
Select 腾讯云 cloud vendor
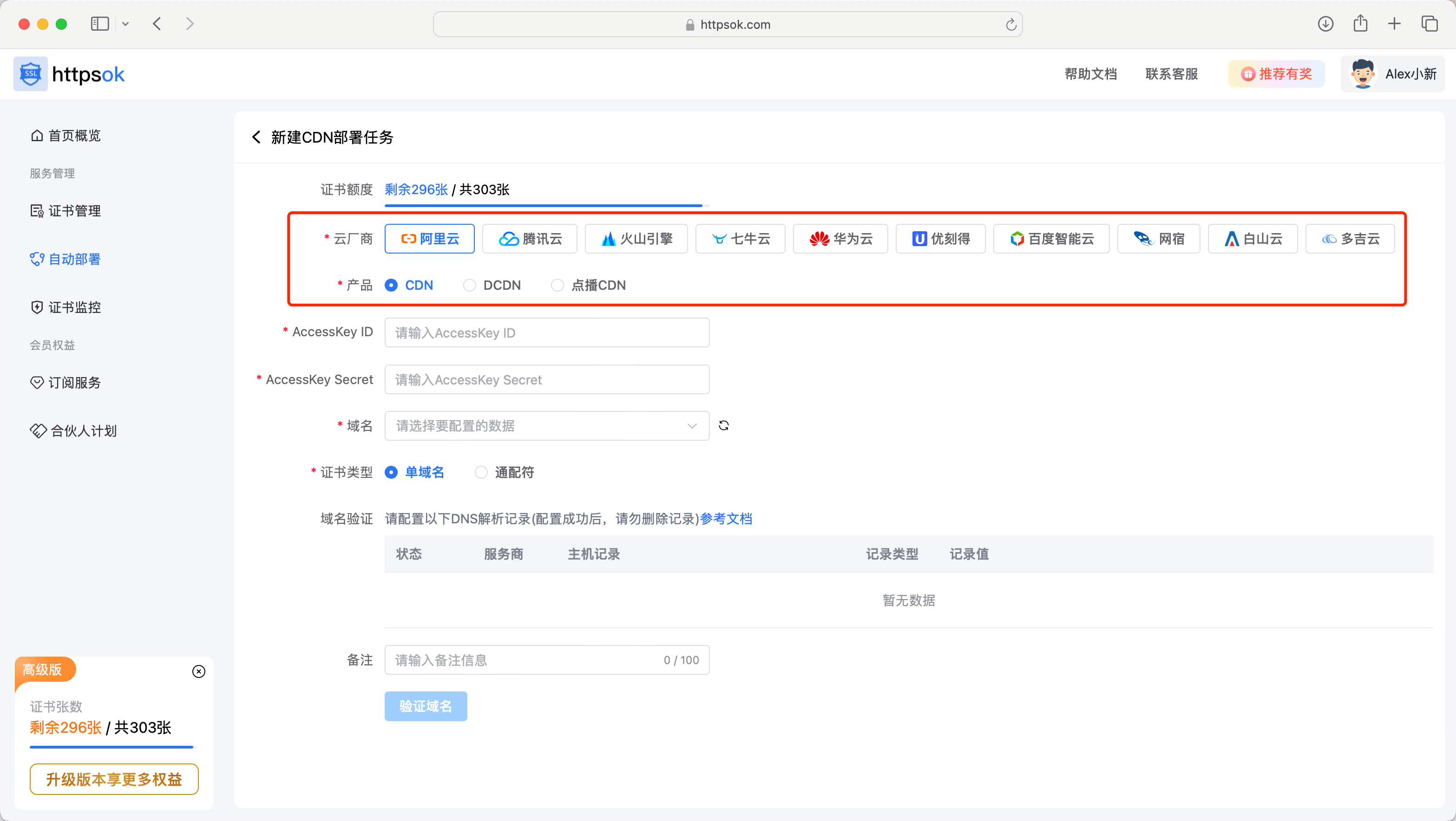click(x=529, y=238)
